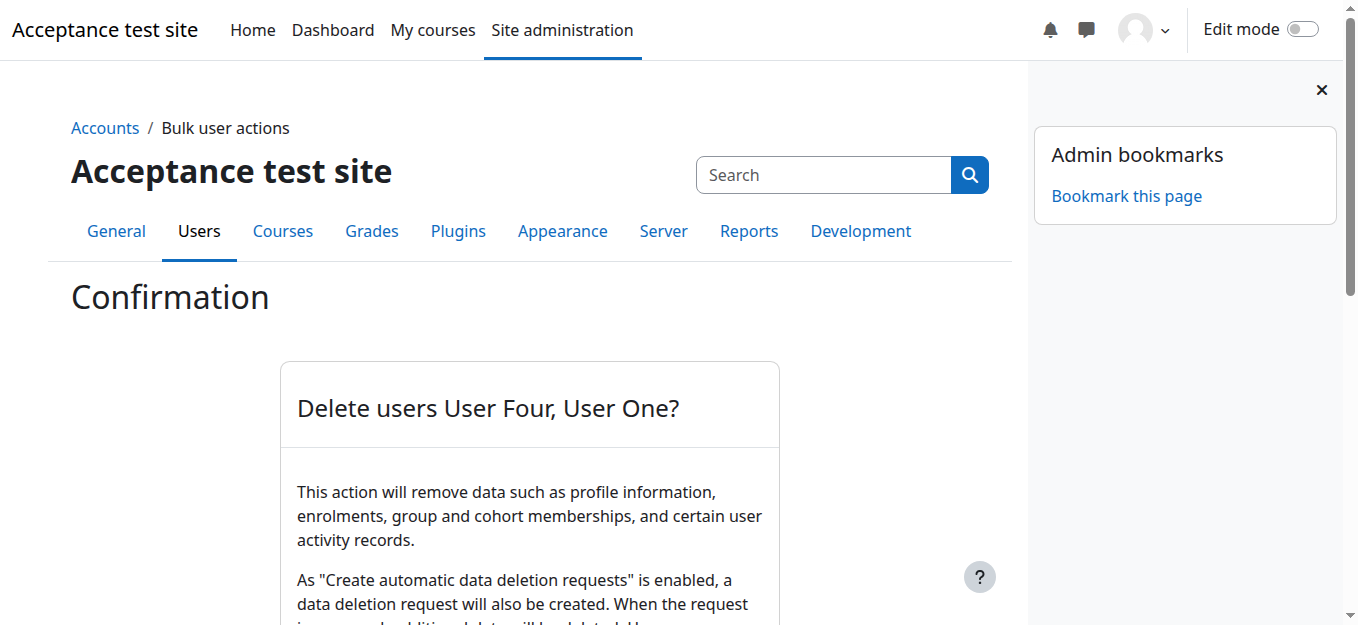Click the user avatar picture
Viewport: 1358px width, 625px height.
(1135, 30)
